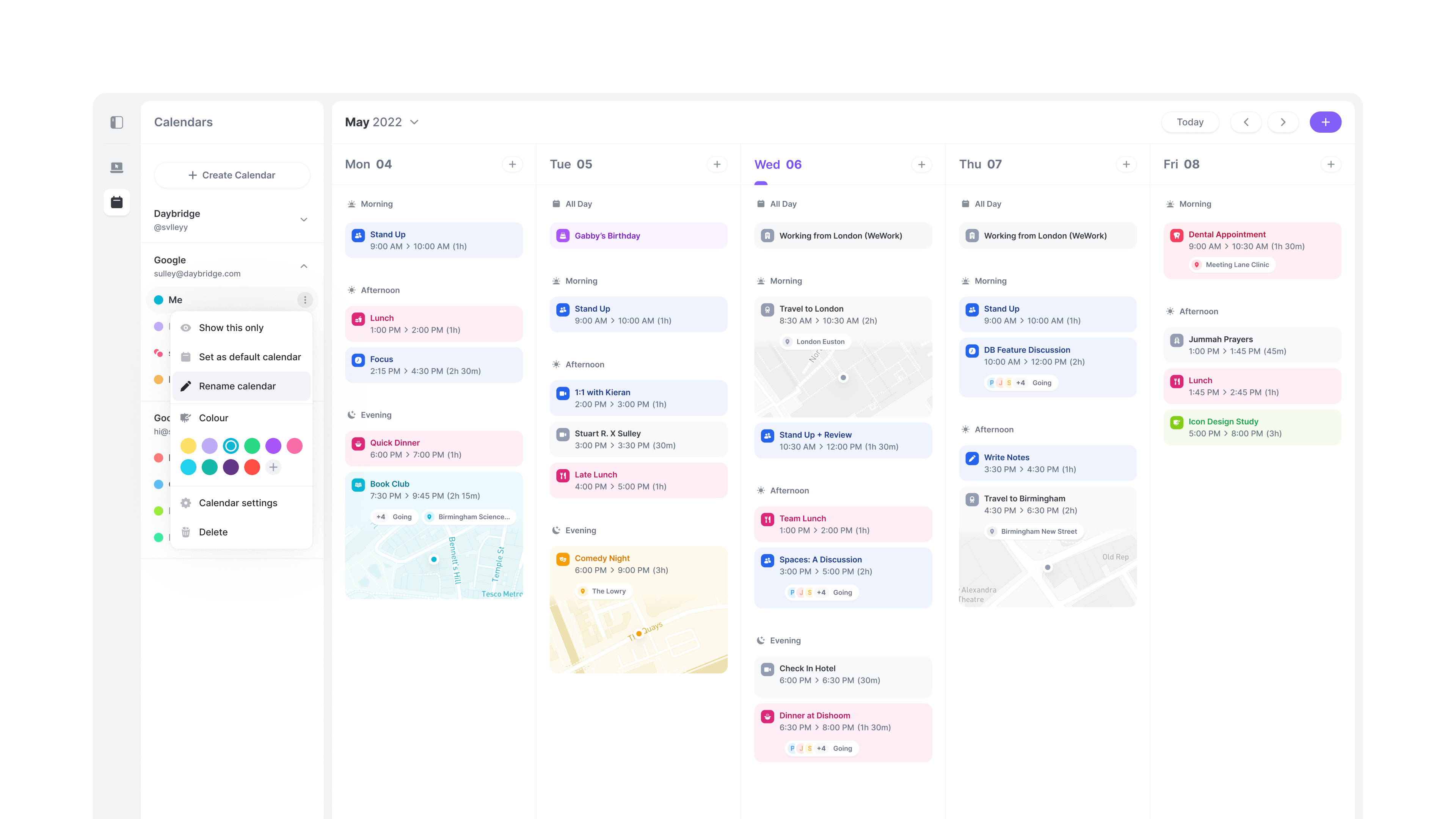
Task: Open the Stand Up + Review event
Action: (x=843, y=441)
